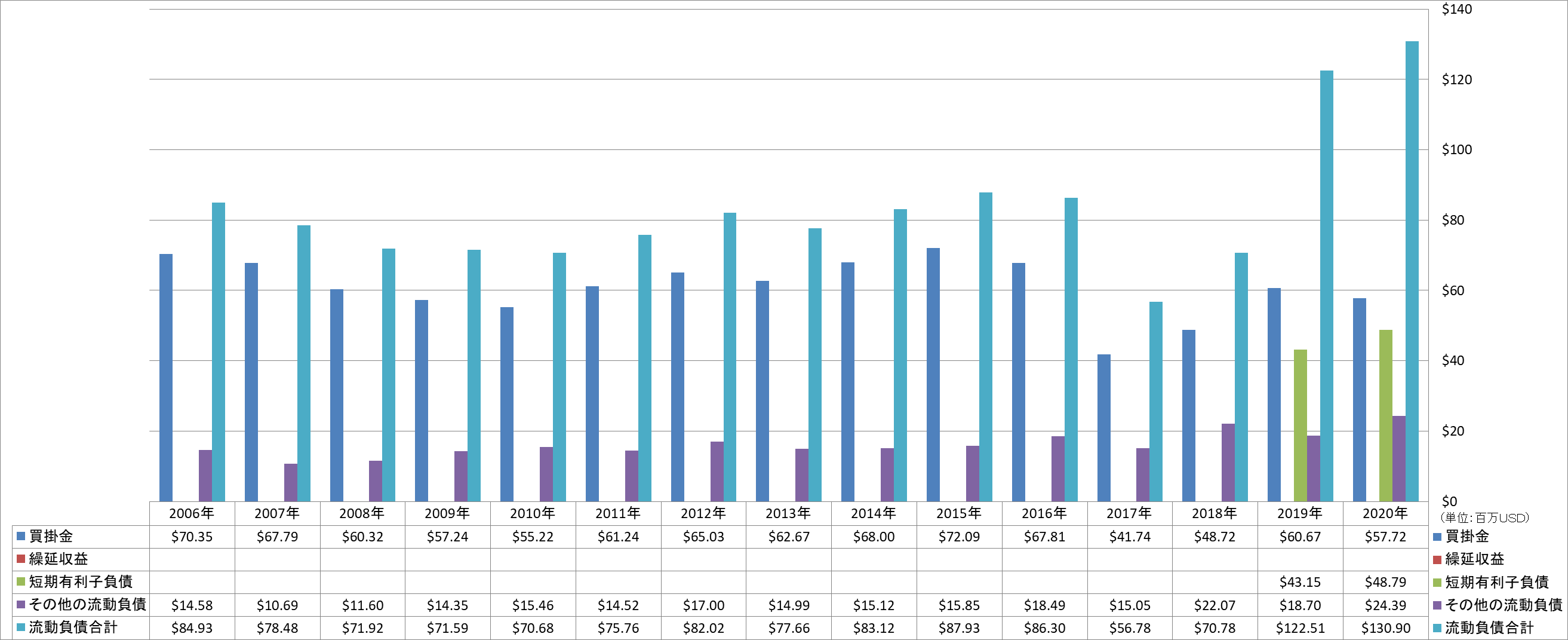Image resolution: width=1568 pixels, height=640 pixels.
Task: Click the $48.79 short-term debt cell
Action: [1385, 582]
